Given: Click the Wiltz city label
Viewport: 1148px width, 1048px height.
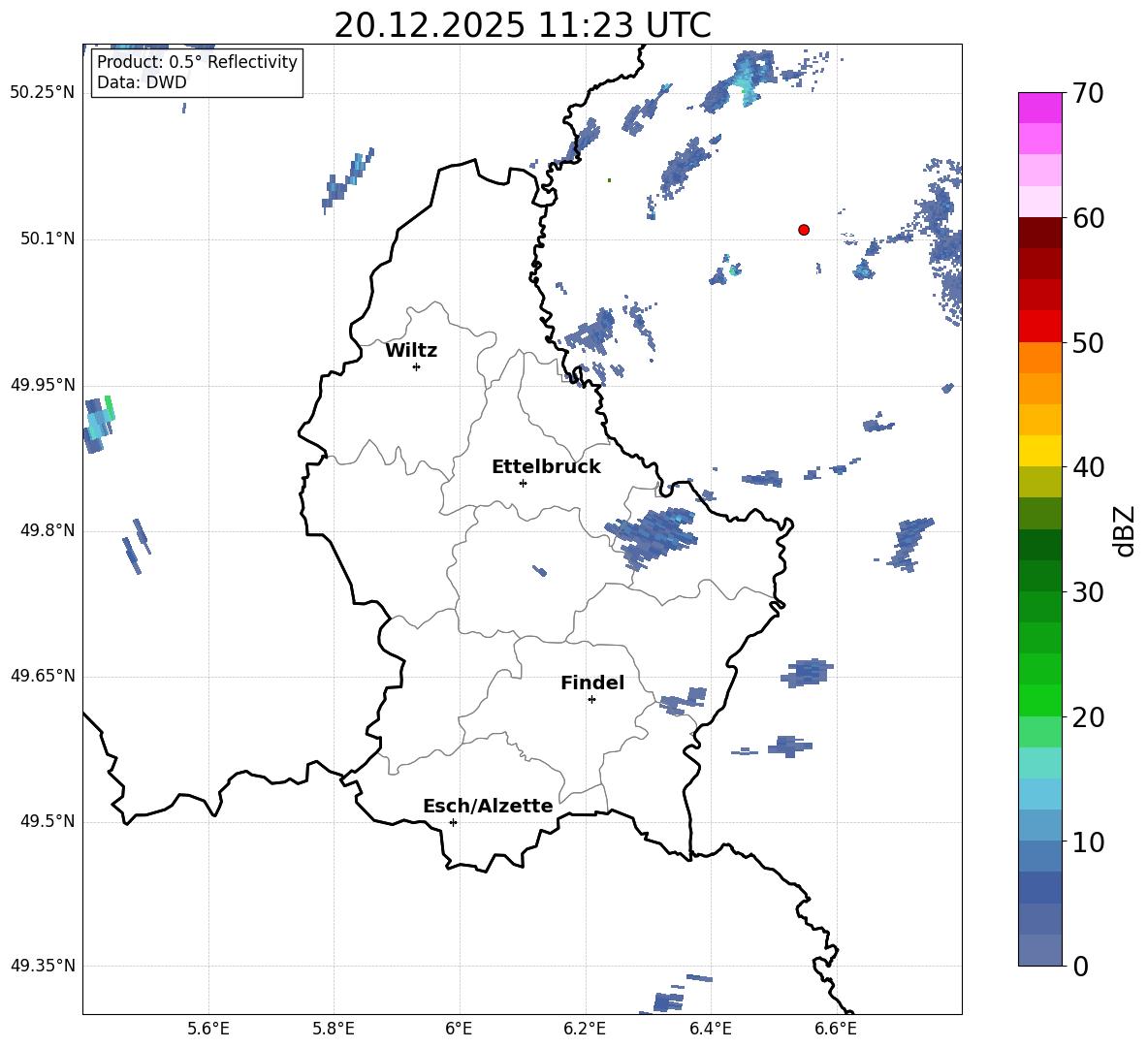Looking at the screenshot, I should (x=411, y=351).
